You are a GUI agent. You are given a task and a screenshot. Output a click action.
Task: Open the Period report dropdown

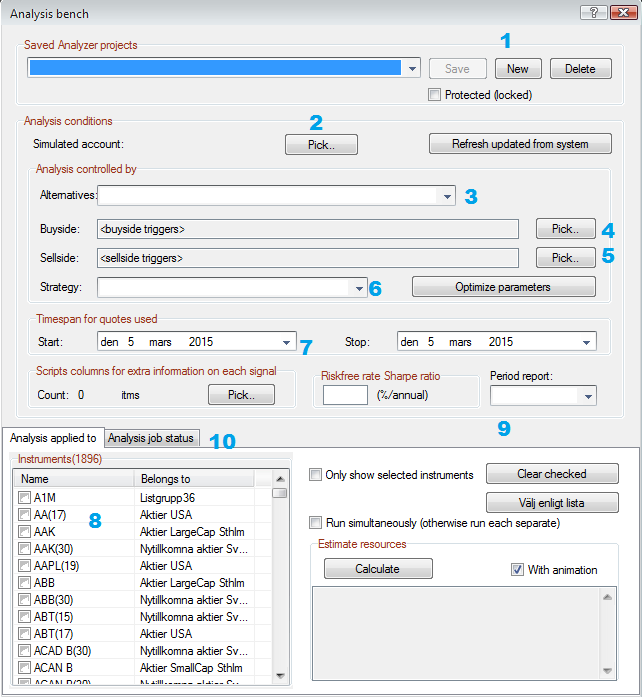point(588,396)
